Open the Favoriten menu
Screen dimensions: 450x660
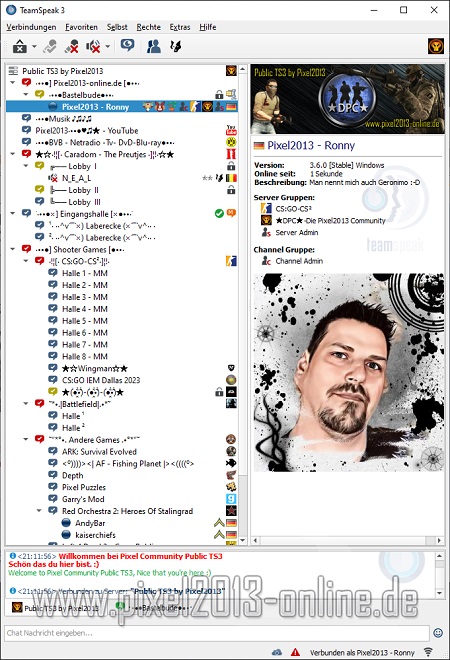pos(81,27)
